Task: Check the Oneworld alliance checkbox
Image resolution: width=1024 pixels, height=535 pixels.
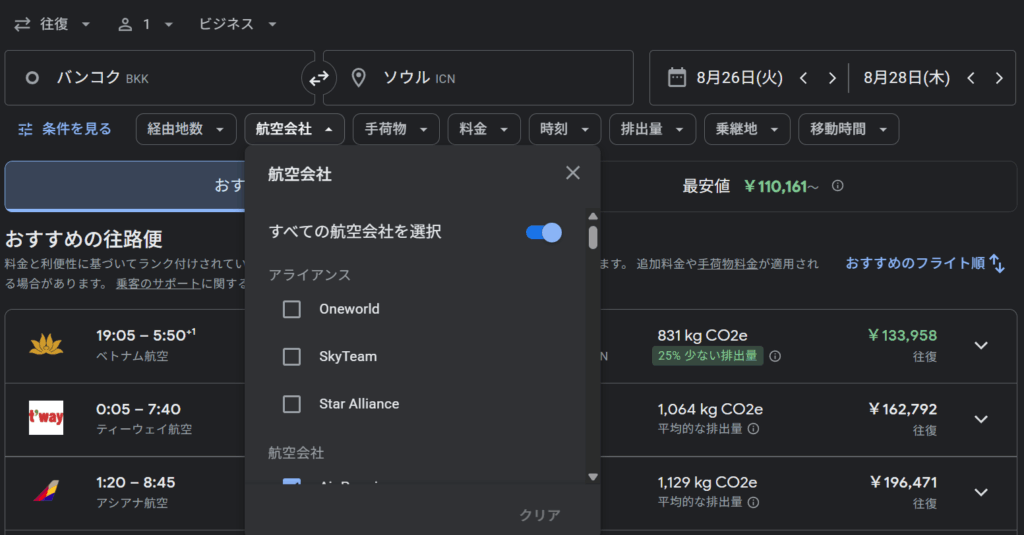Action: (292, 309)
